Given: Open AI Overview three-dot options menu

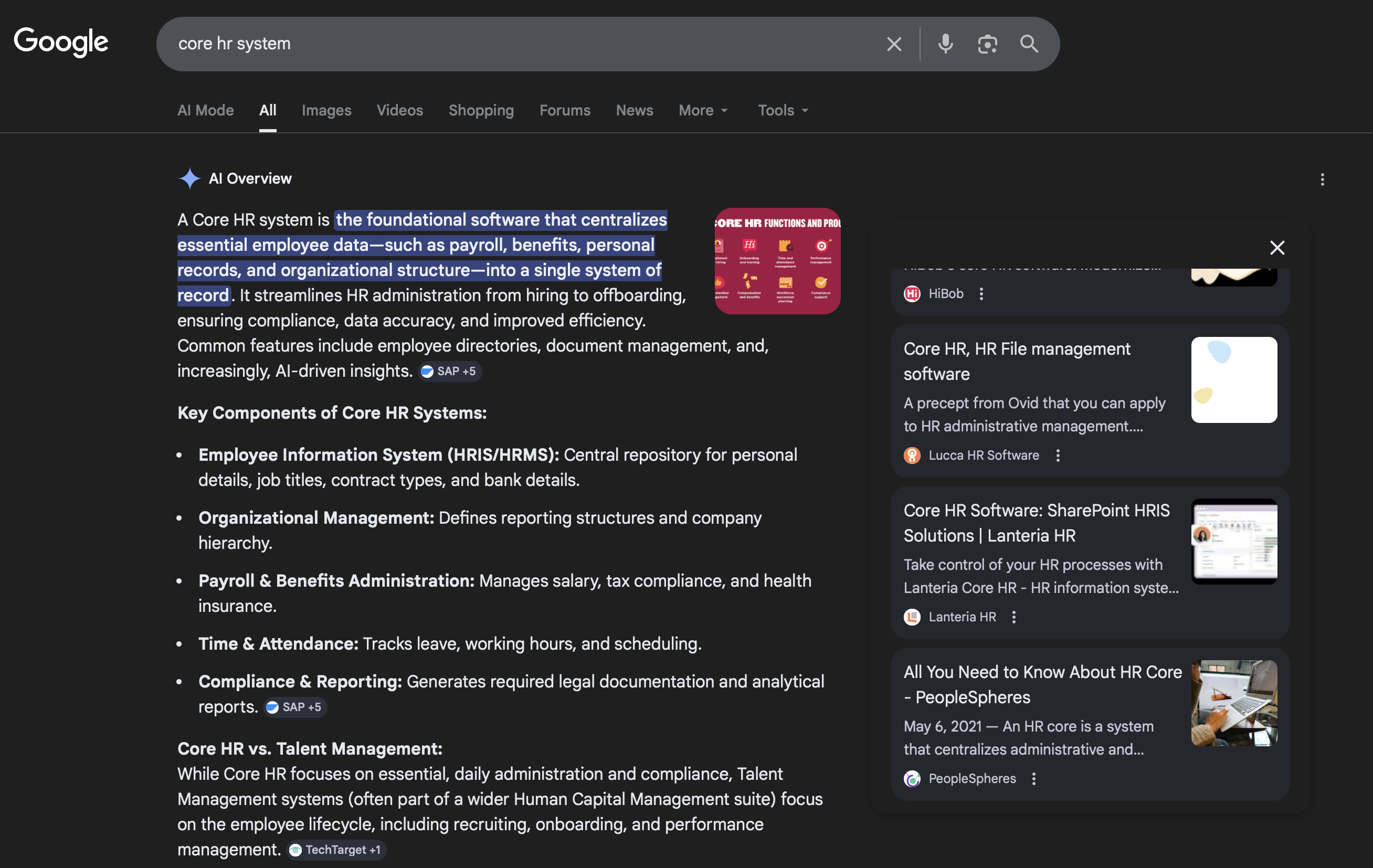Looking at the screenshot, I should click(1322, 179).
